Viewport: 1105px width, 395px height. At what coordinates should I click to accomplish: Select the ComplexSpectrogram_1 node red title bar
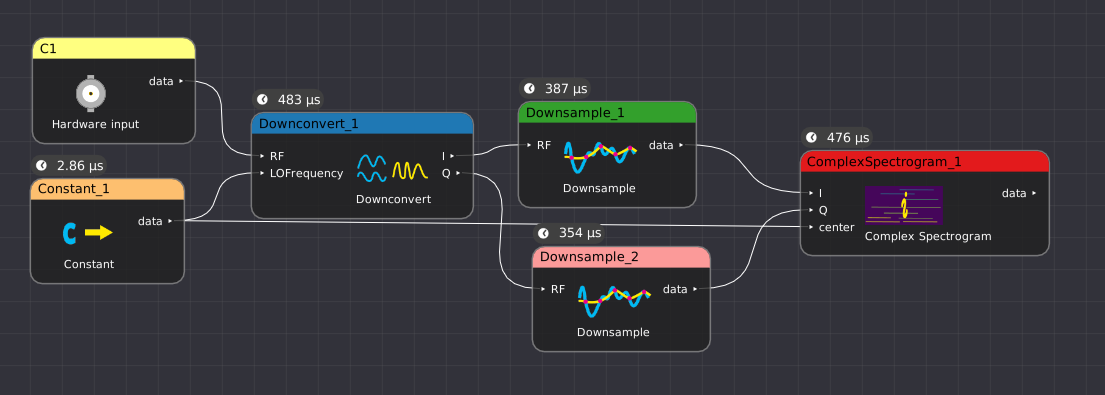[925, 161]
